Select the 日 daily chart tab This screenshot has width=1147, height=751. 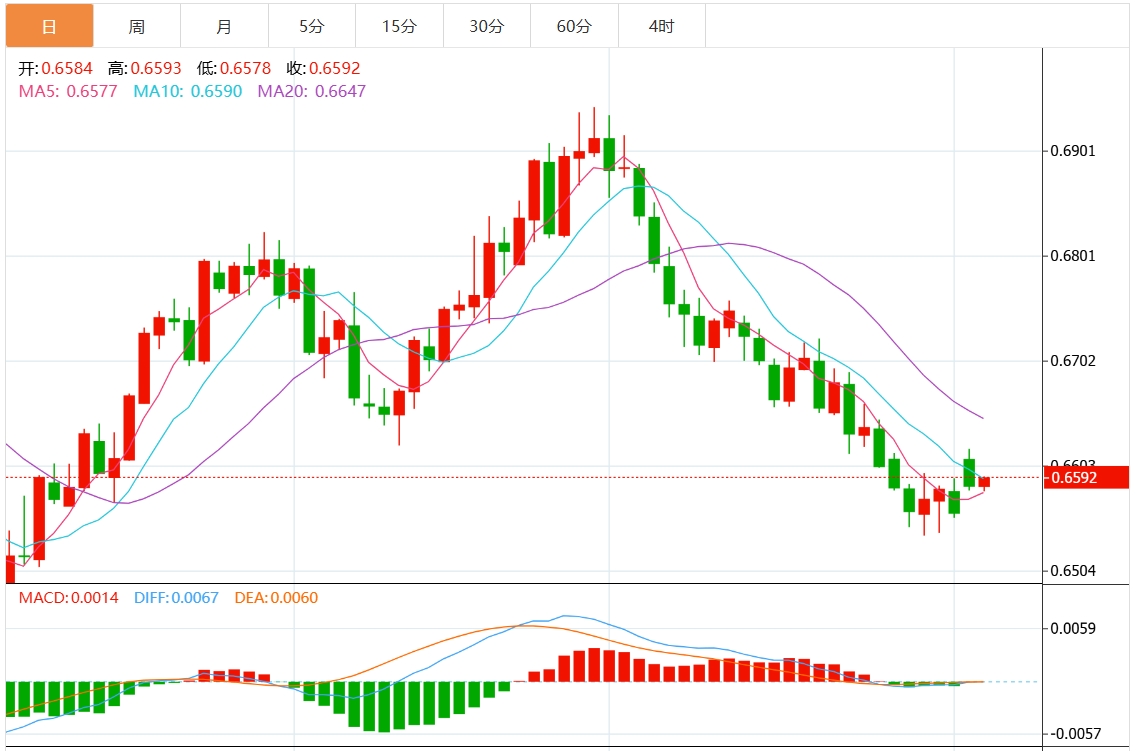[49, 26]
